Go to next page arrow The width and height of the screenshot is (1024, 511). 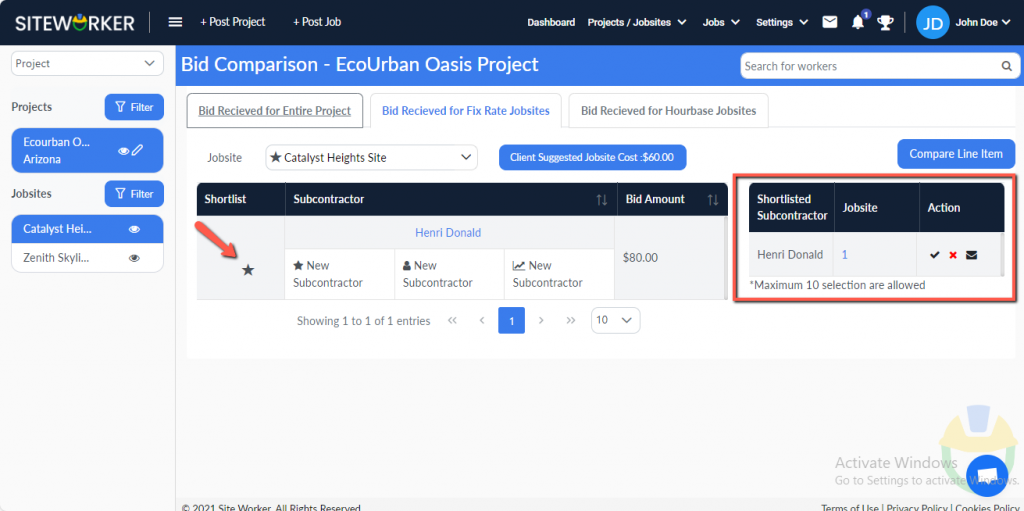click(541, 321)
